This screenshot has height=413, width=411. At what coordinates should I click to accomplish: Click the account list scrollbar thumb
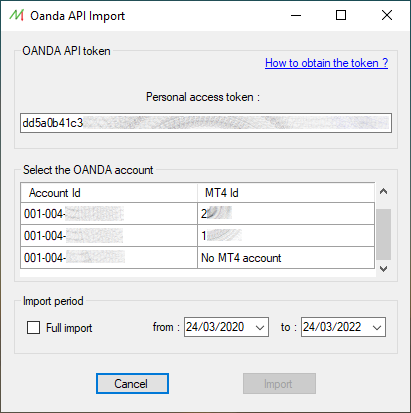tap(383, 234)
